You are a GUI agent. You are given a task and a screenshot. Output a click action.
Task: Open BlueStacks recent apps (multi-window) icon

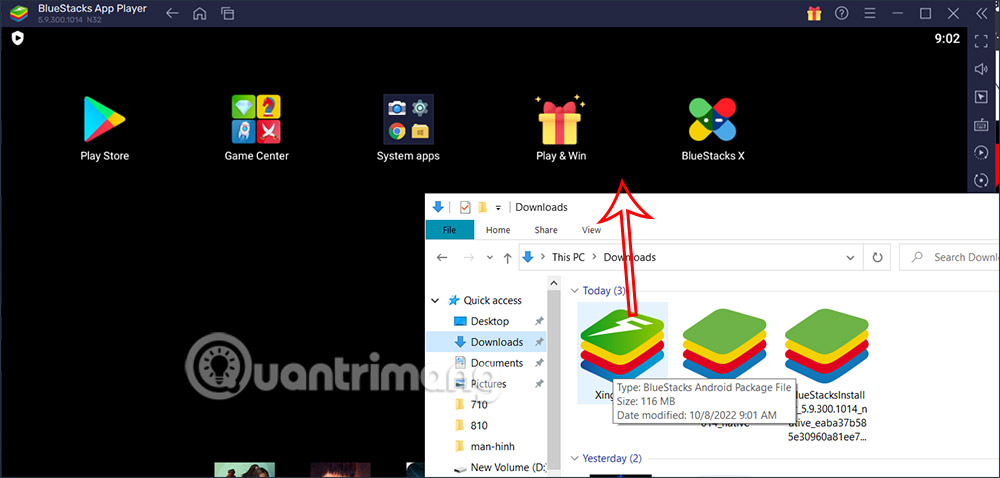click(x=228, y=13)
